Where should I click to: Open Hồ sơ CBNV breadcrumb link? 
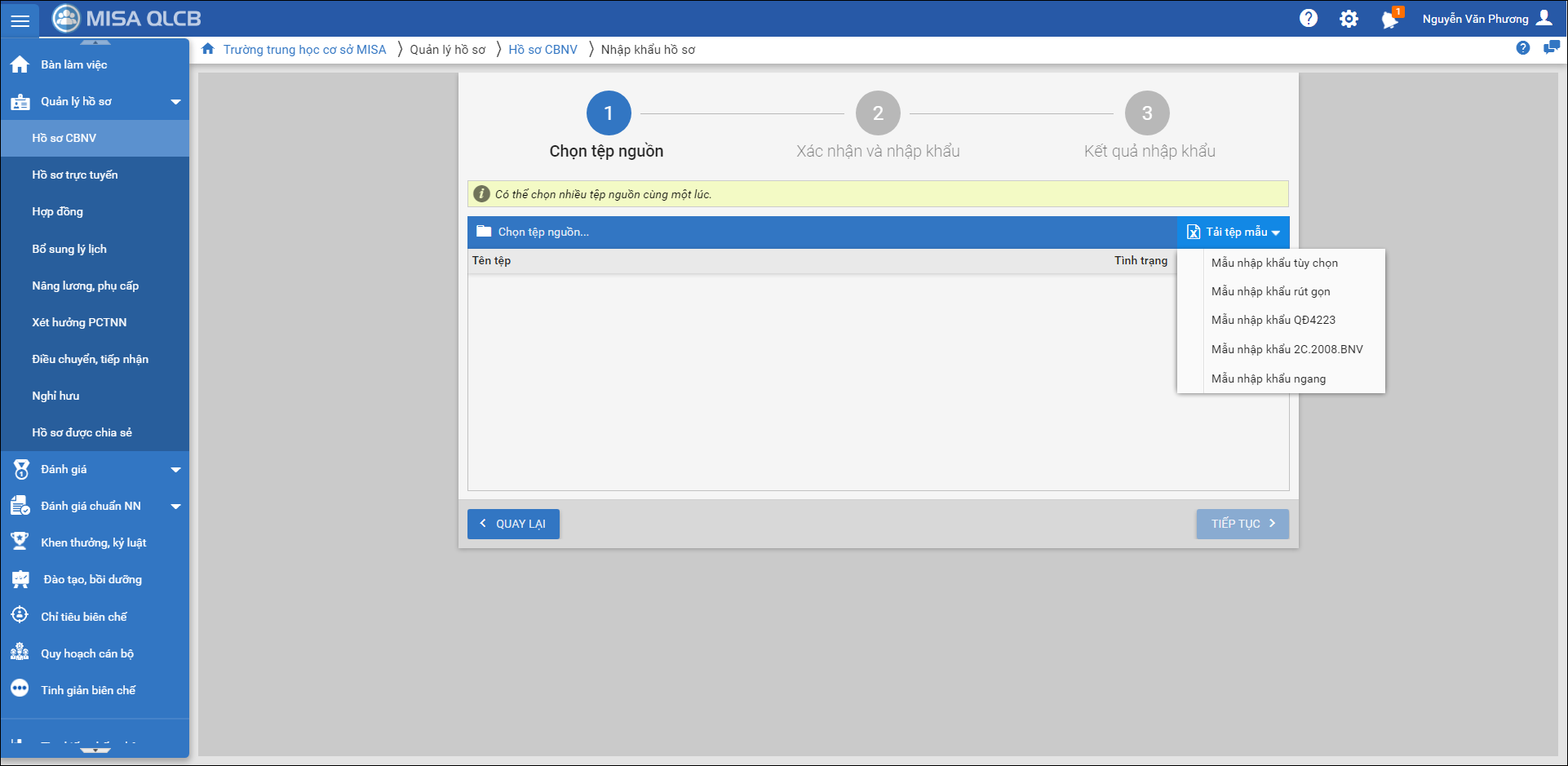coord(543,50)
